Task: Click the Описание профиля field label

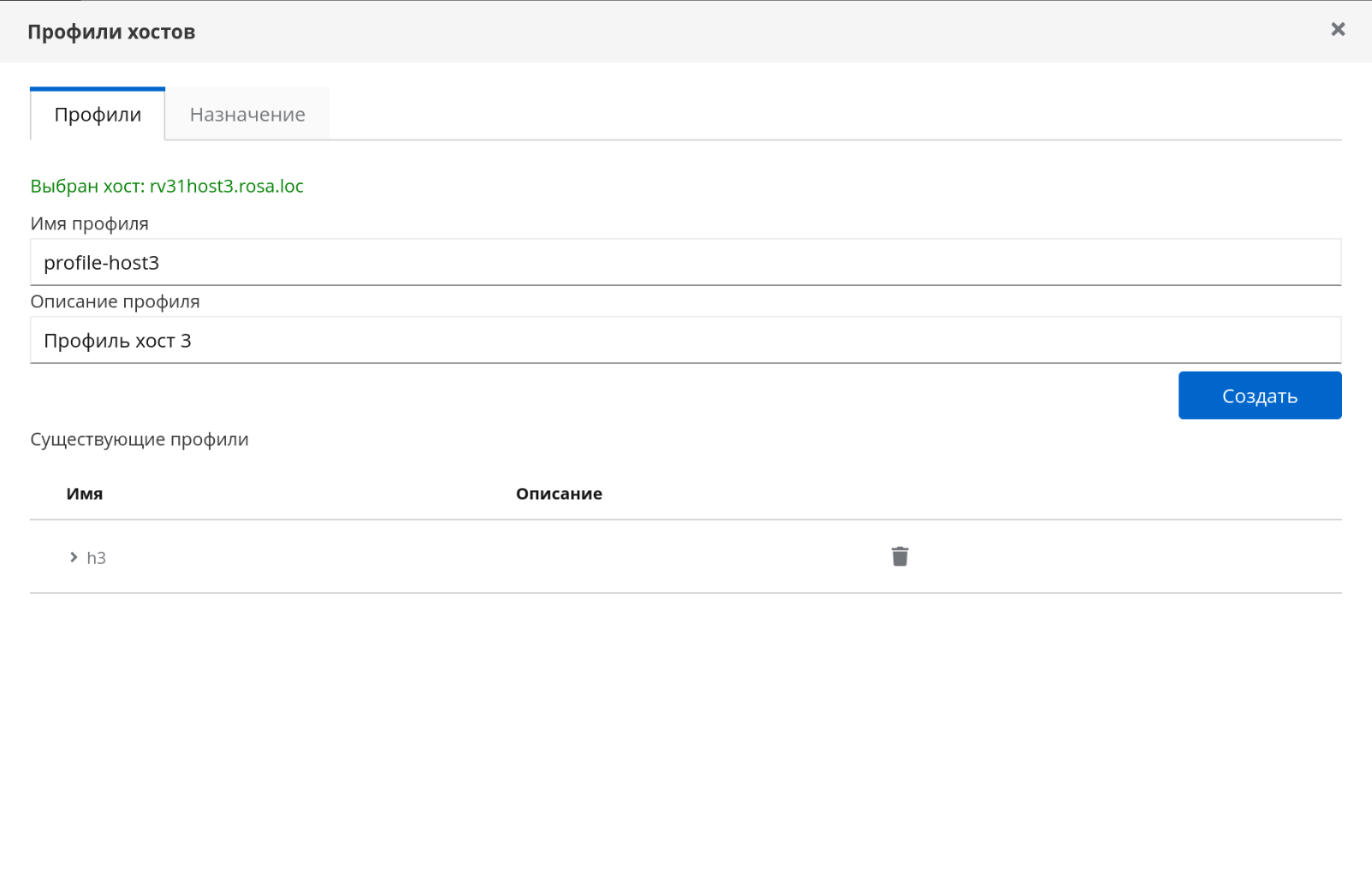Action: click(115, 302)
